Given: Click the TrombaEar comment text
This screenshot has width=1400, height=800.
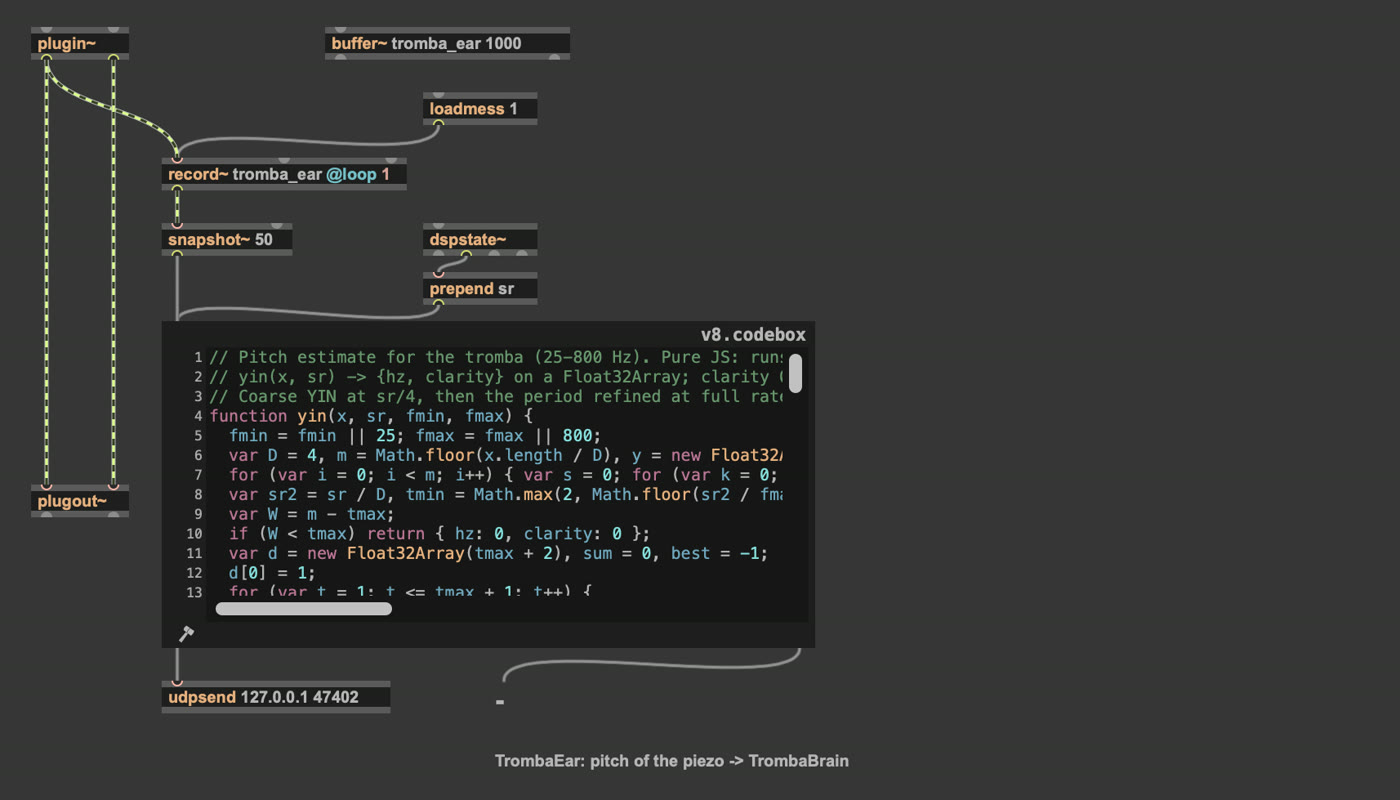Looking at the screenshot, I should coord(672,761).
